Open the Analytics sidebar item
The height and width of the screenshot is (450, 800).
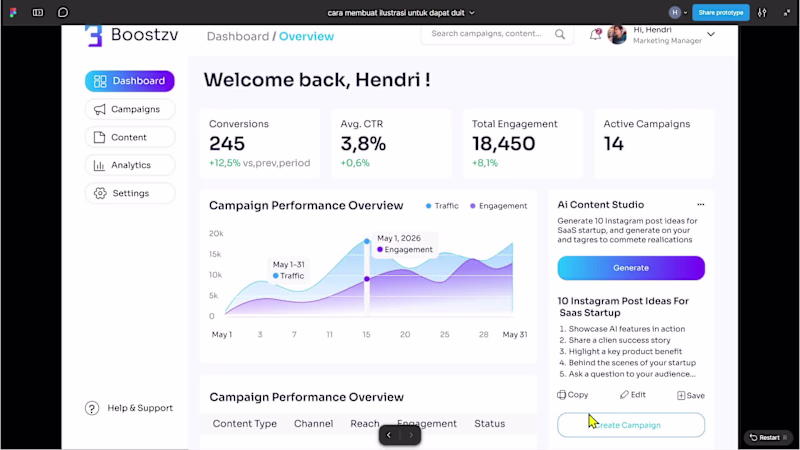pos(130,165)
